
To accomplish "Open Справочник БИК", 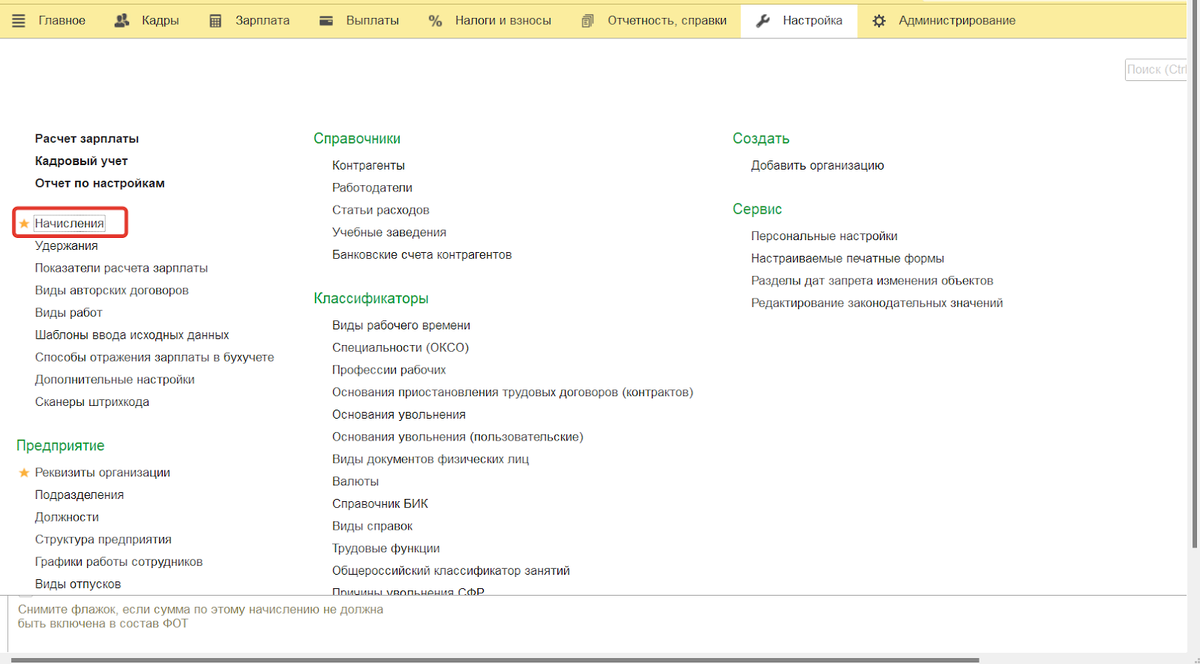I will (x=380, y=504).
